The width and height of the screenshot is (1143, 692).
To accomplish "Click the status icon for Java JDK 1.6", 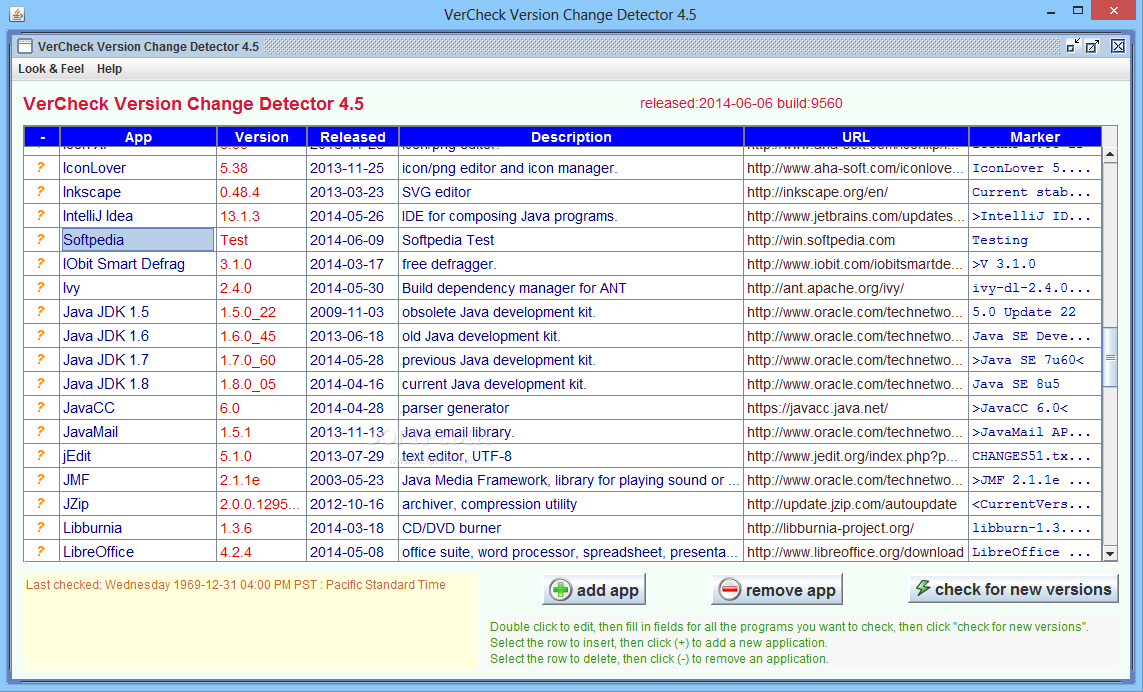I will [x=41, y=336].
